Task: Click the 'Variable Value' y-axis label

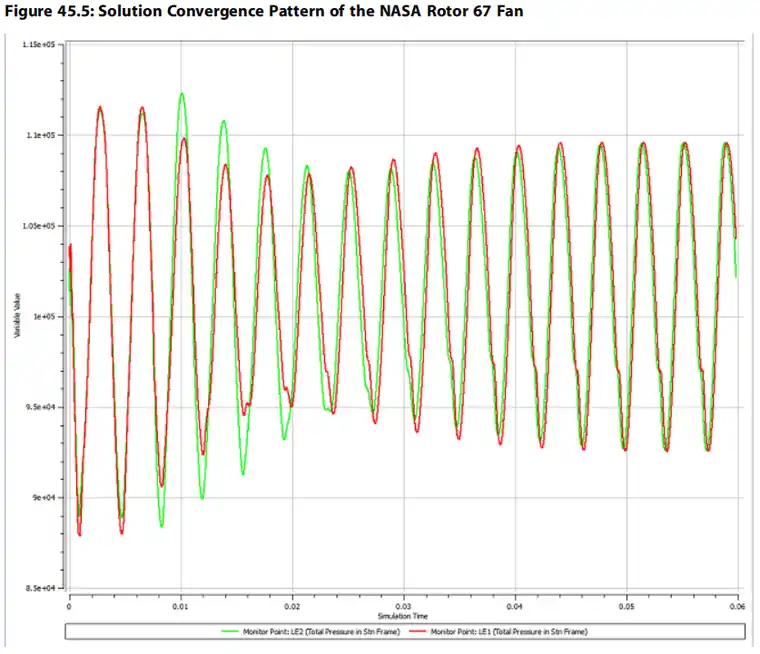Action: coord(17,316)
